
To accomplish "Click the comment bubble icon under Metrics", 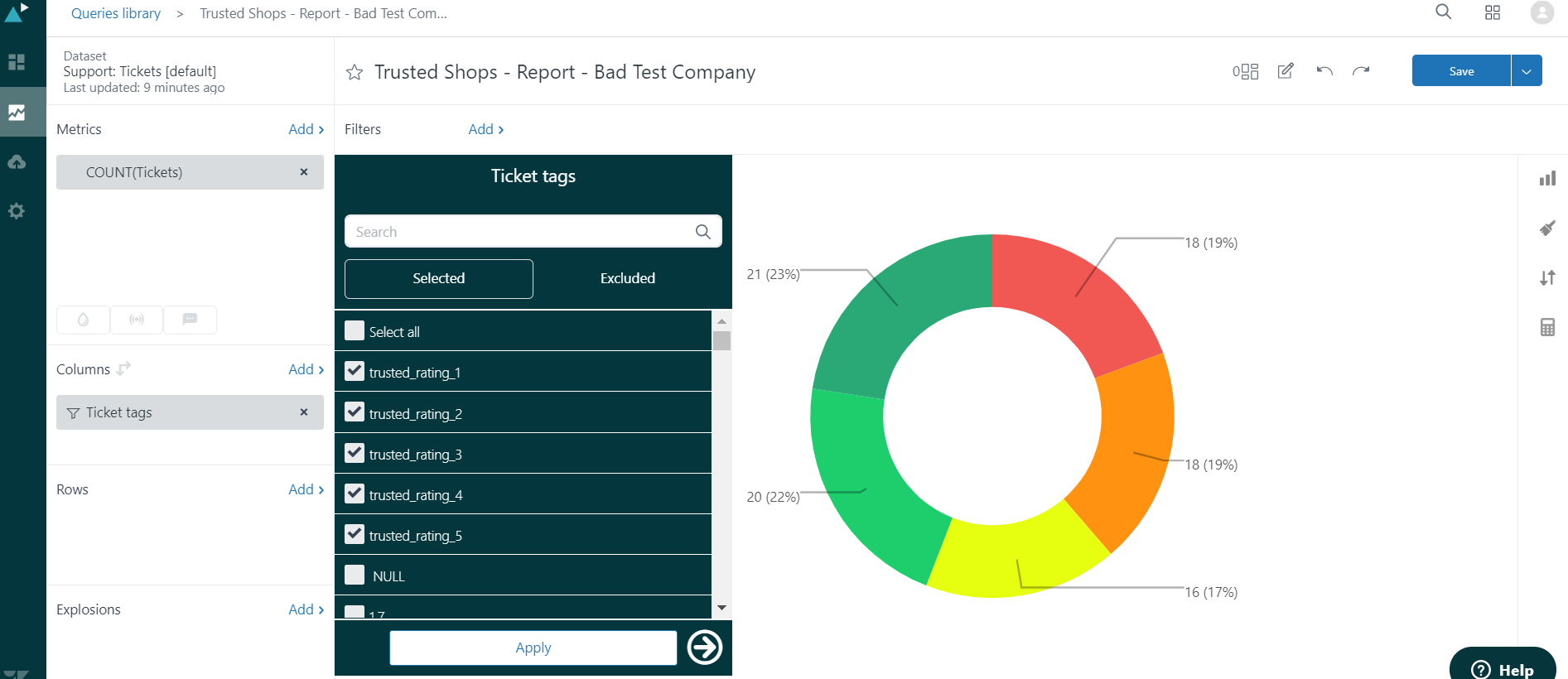I will (x=190, y=320).
